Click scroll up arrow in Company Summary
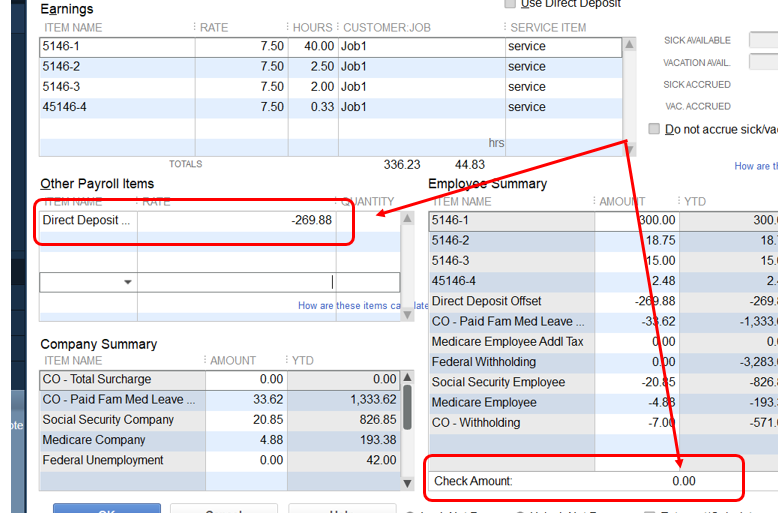 pos(407,378)
